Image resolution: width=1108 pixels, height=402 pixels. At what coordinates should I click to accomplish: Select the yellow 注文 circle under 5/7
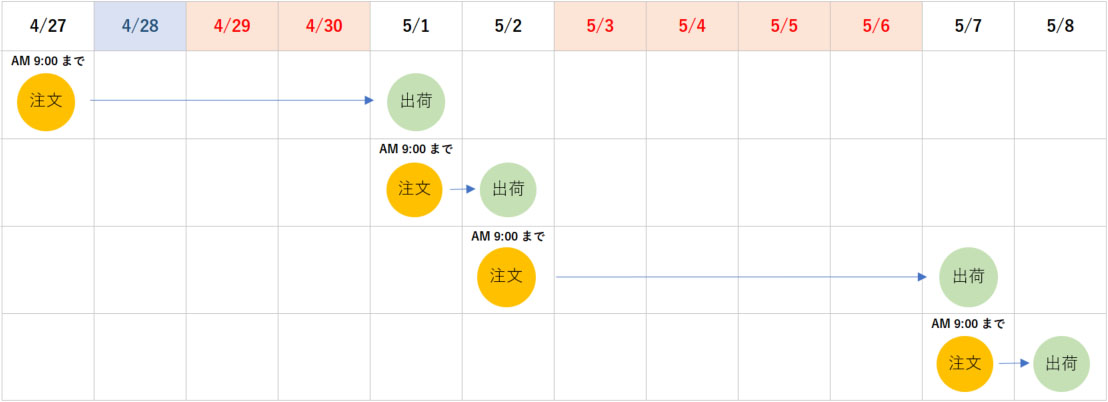(x=965, y=364)
